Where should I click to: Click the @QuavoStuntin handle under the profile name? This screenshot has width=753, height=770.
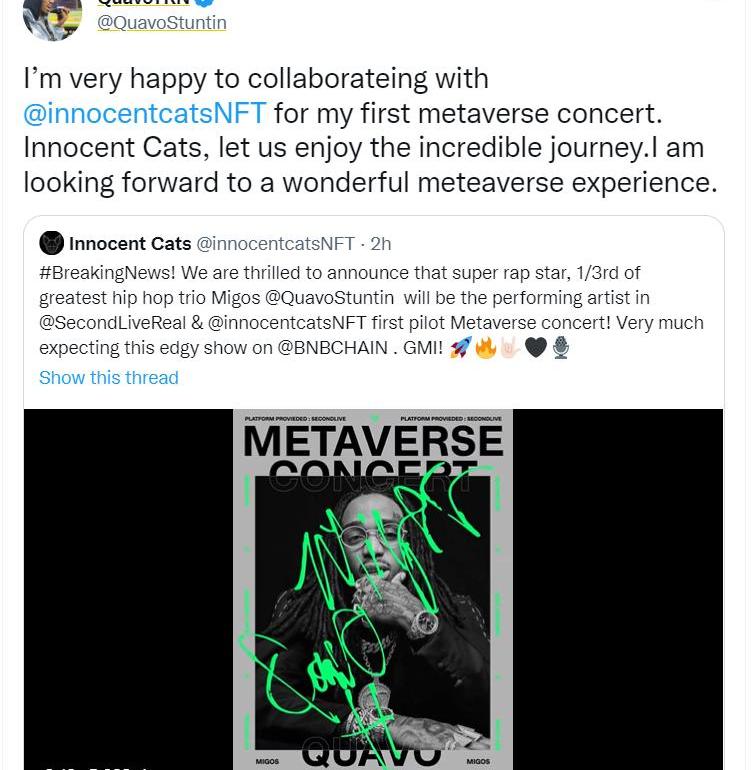pos(161,22)
